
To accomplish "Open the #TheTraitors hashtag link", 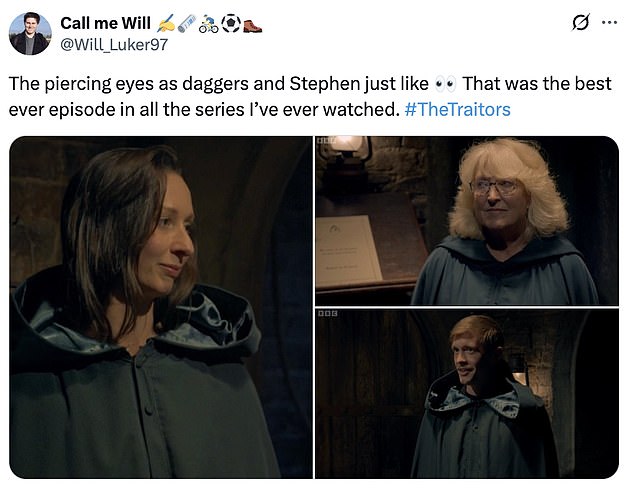I will (457, 110).
